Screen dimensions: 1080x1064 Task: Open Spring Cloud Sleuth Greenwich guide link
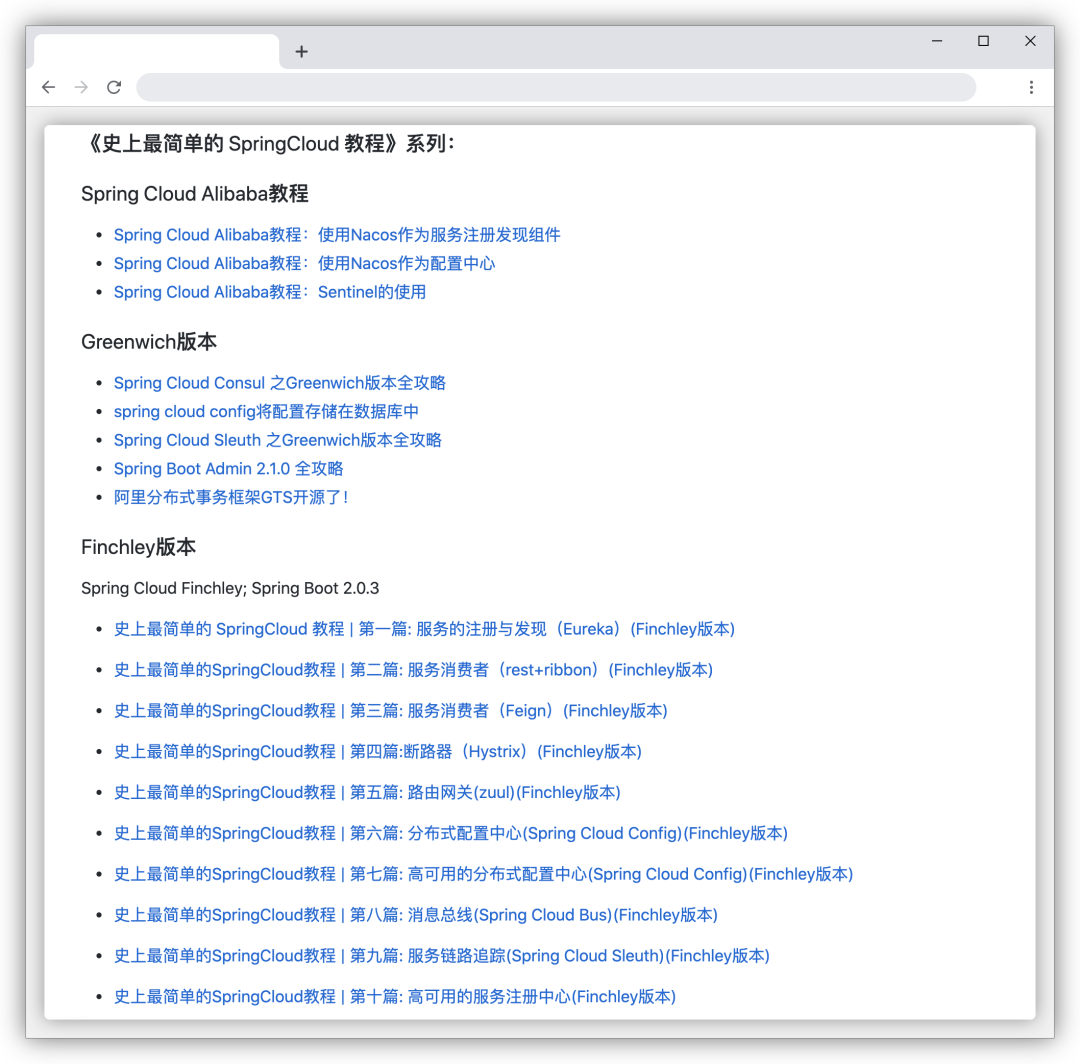click(x=278, y=440)
